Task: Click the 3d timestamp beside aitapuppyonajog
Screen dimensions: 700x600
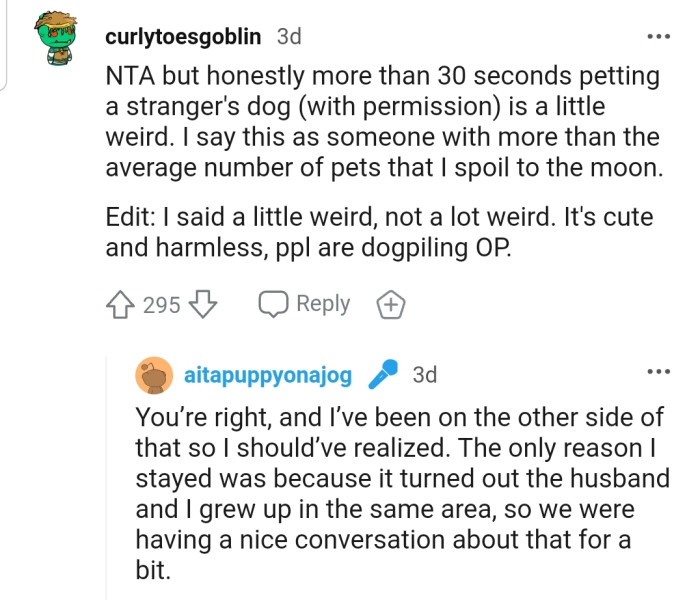Action: [425, 376]
